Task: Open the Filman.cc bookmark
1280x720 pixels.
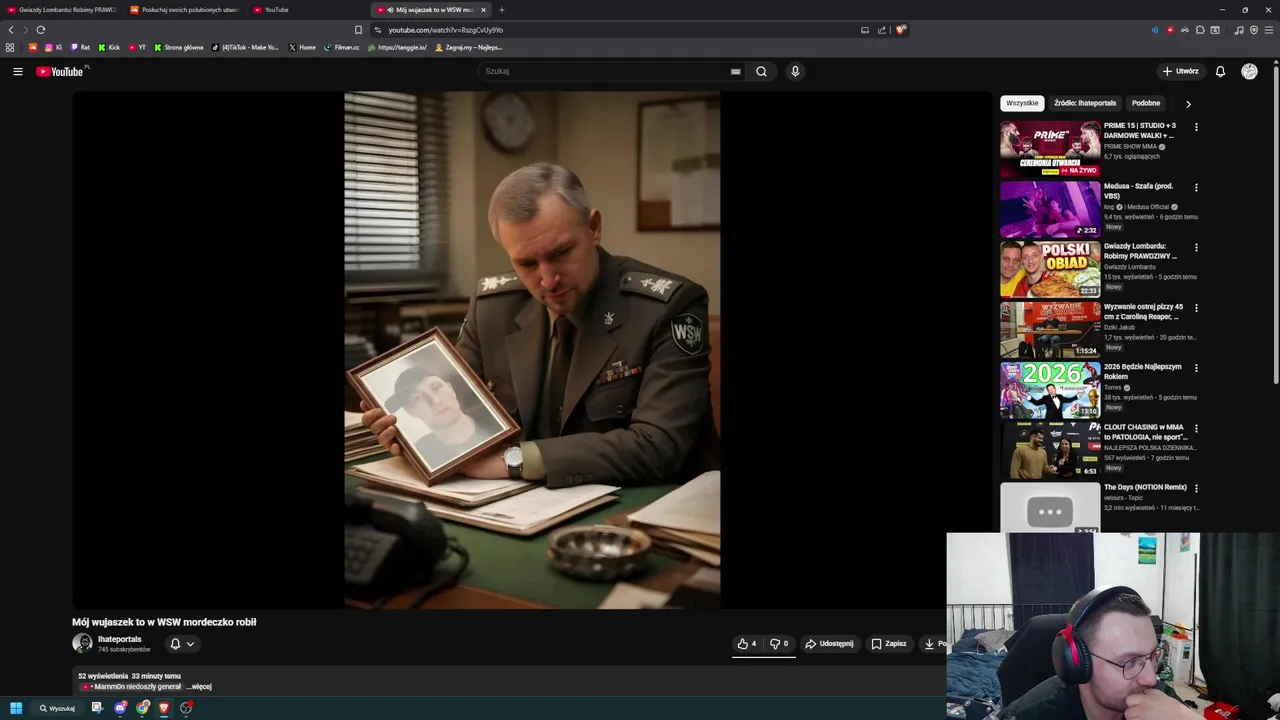Action: pos(341,47)
